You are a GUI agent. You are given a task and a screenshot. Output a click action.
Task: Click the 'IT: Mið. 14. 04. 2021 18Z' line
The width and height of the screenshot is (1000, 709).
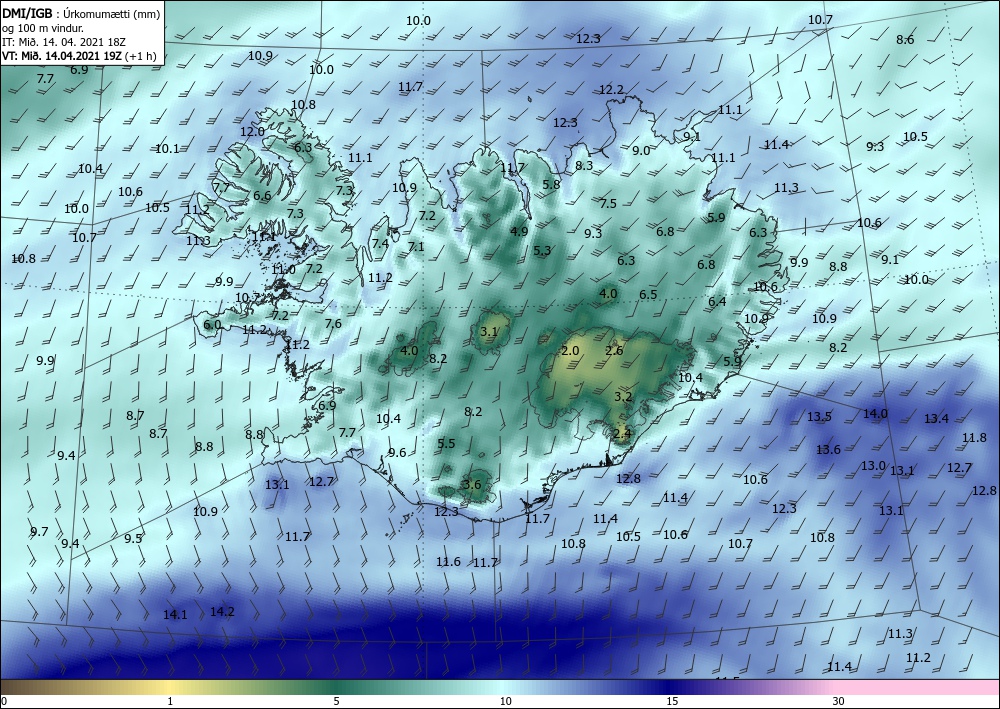tap(64, 42)
